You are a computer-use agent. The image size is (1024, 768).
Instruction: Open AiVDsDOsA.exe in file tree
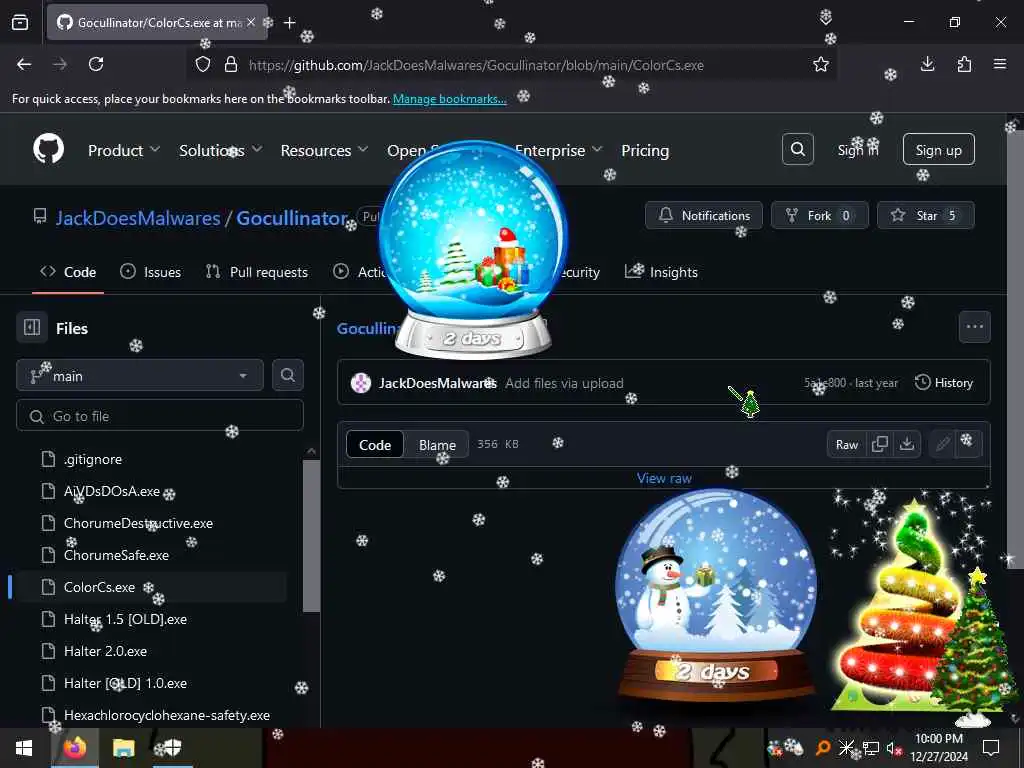[112, 491]
